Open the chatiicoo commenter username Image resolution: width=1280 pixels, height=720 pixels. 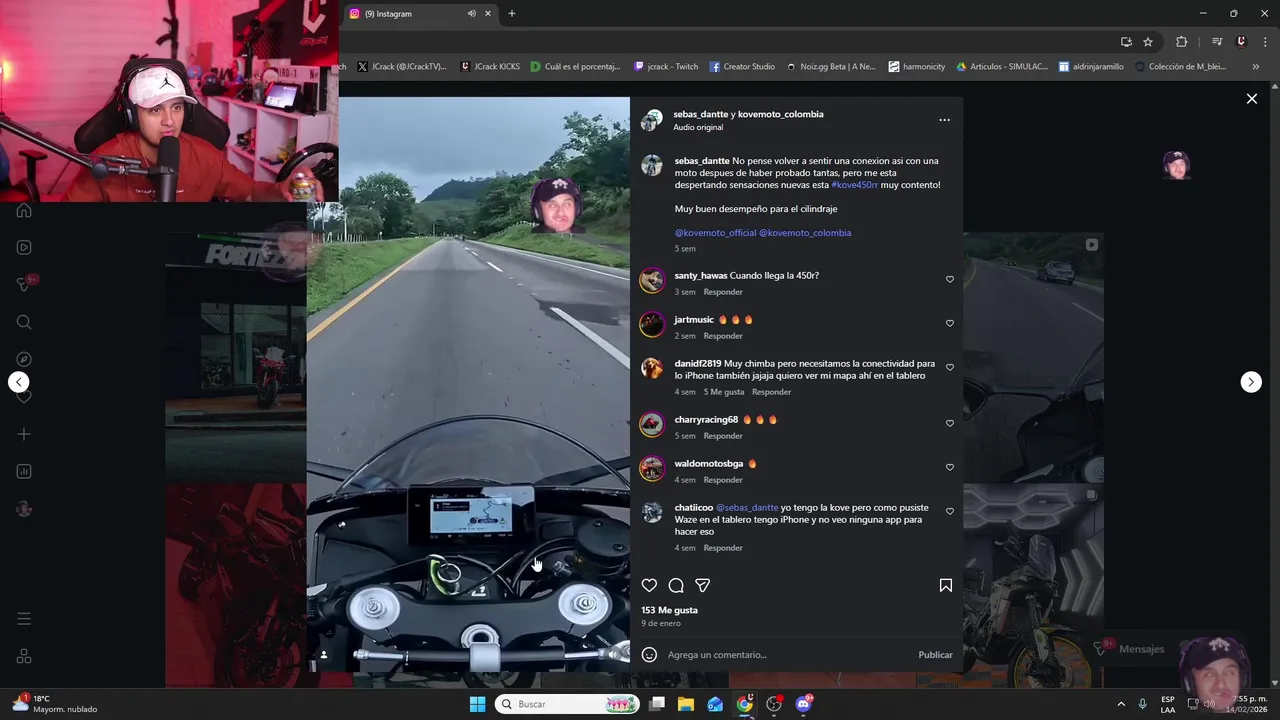(693, 508)
